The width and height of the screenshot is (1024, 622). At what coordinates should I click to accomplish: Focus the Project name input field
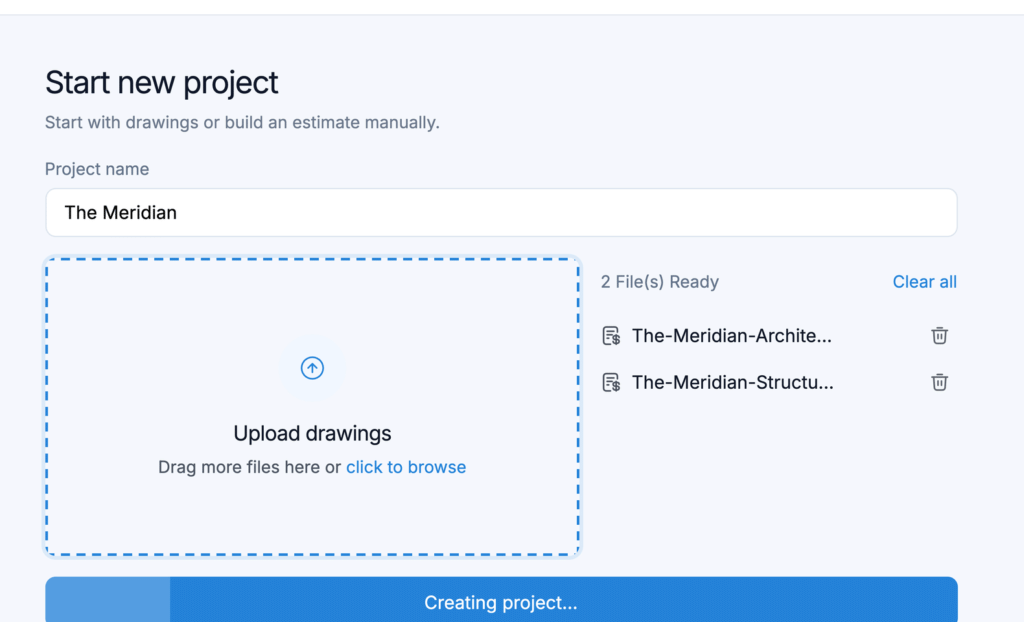pyautogui.click(x=502, y=212)
